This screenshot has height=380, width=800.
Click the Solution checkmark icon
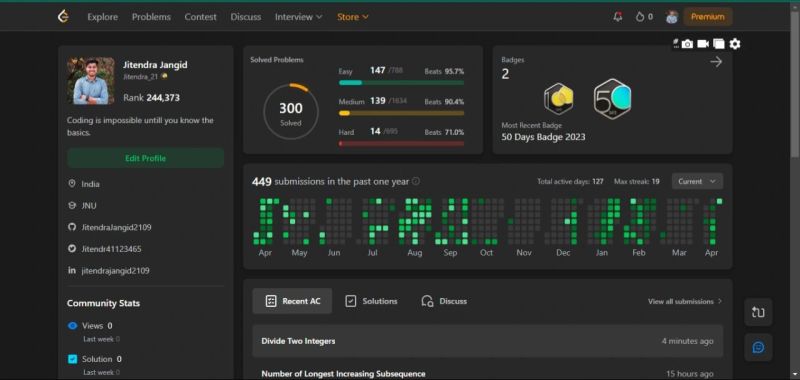72,359
